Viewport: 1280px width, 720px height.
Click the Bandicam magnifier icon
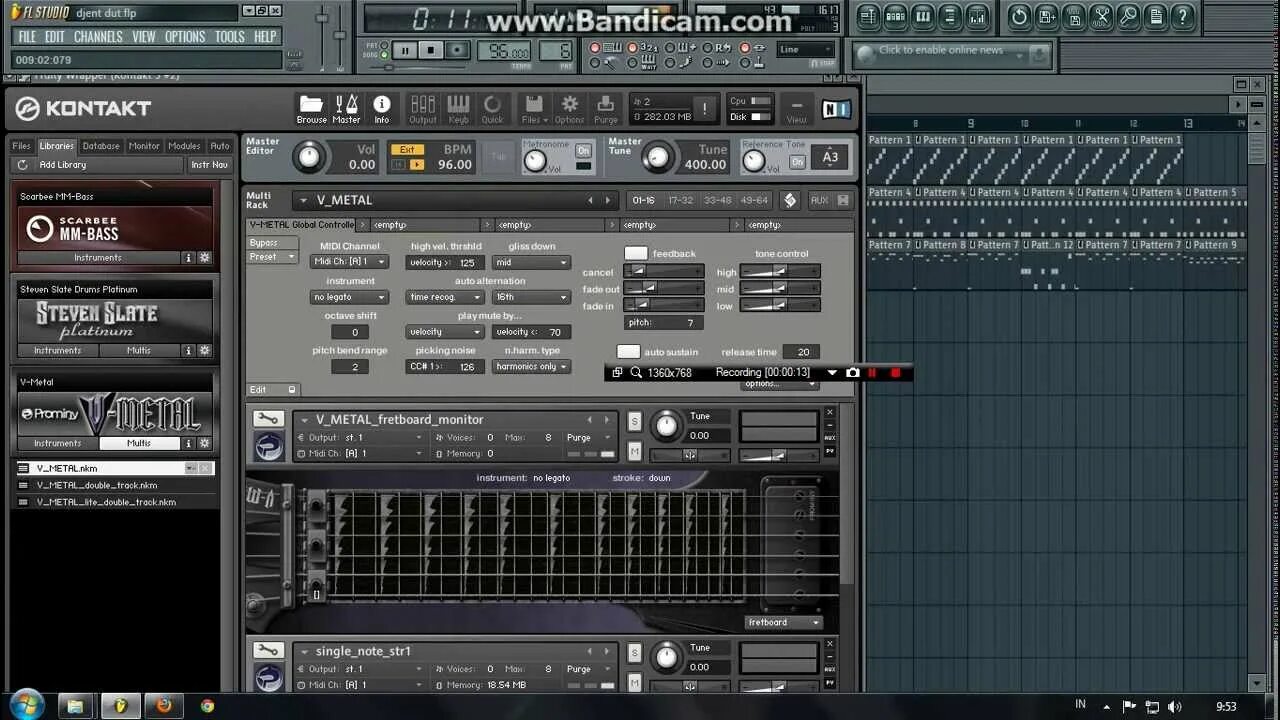pyautogui.click(x=636, y=373)
